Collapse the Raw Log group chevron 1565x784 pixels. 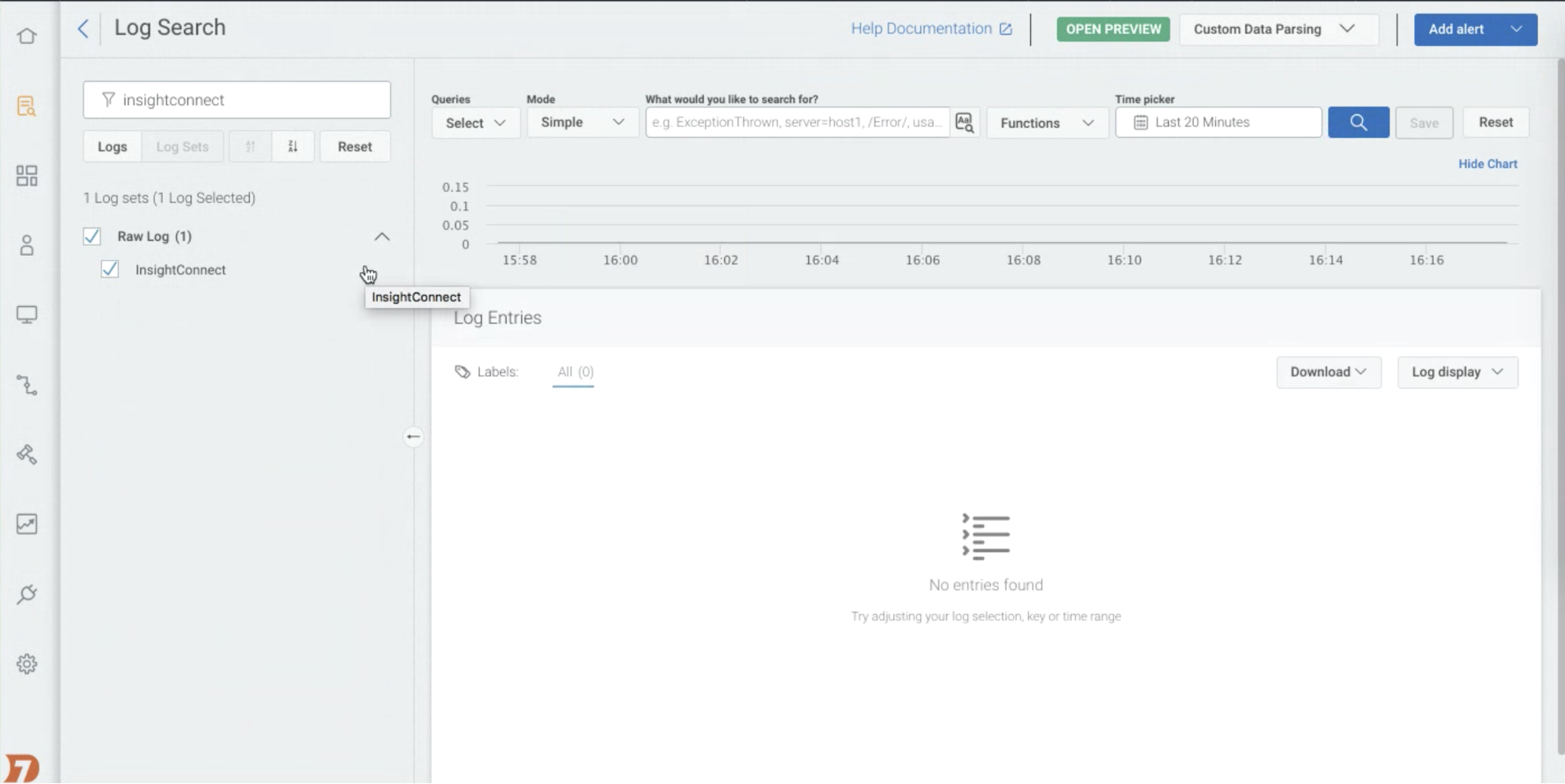(x=381, y=236)
